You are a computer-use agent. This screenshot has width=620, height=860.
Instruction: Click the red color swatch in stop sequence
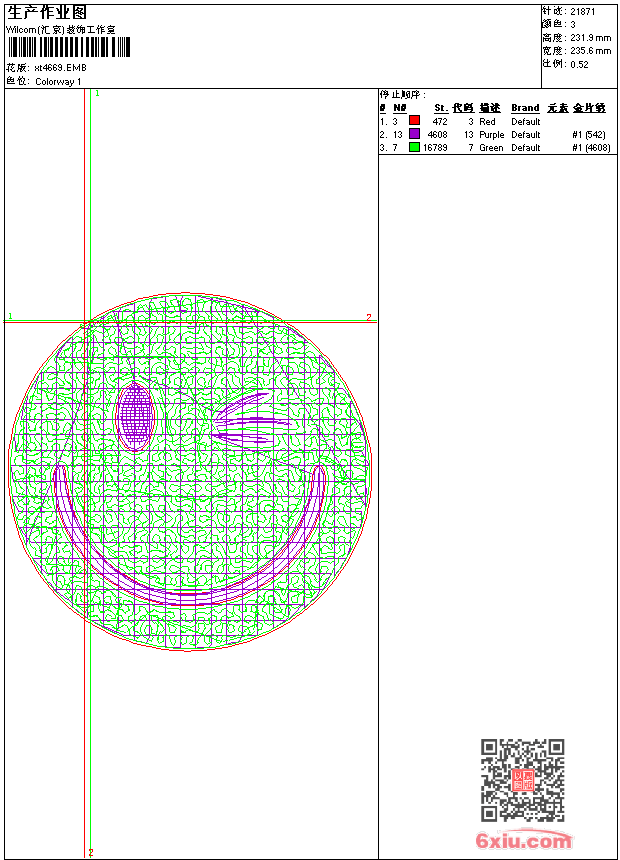pos(414,121)
